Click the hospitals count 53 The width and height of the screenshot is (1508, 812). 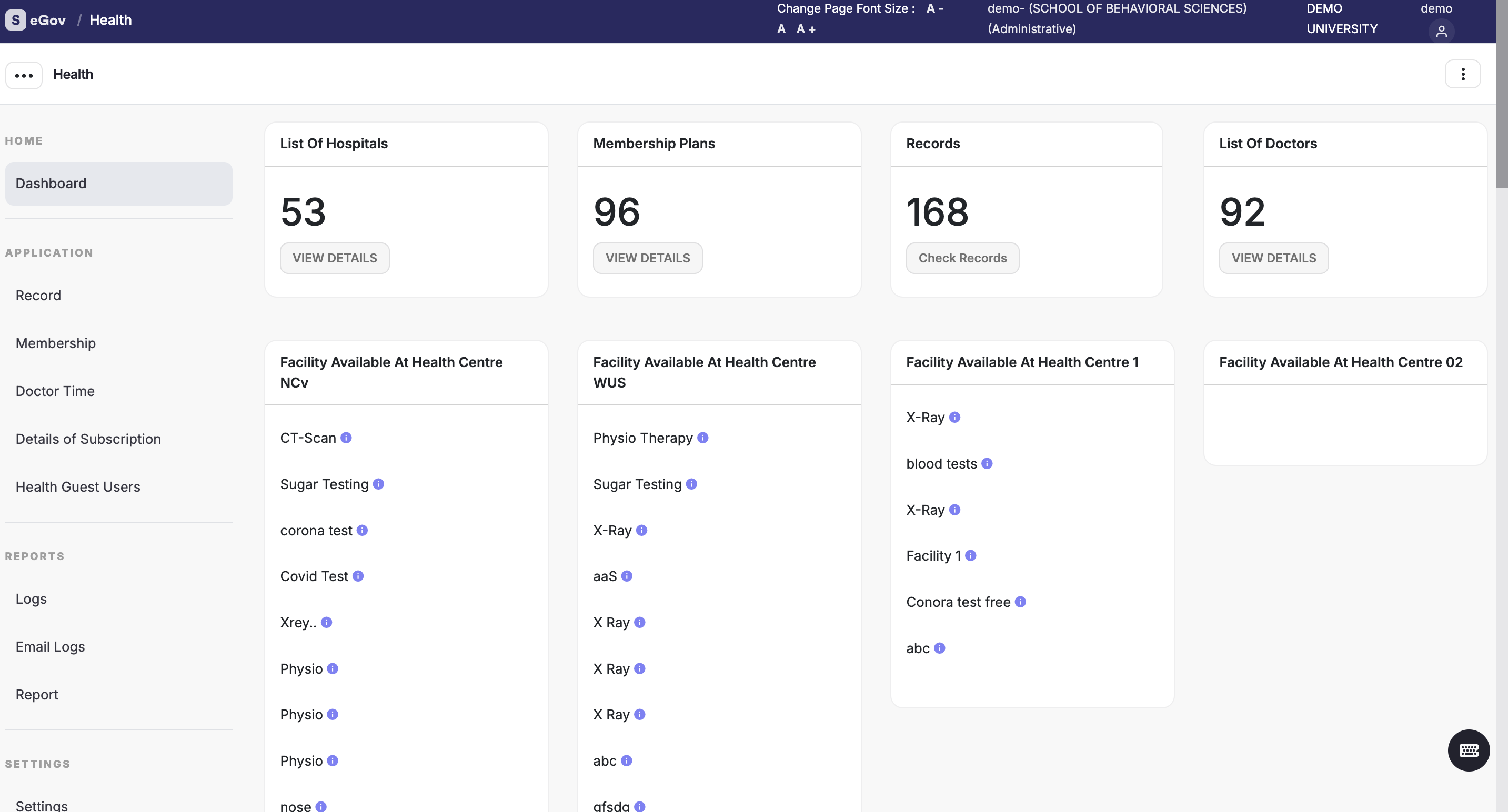[303, 212]
